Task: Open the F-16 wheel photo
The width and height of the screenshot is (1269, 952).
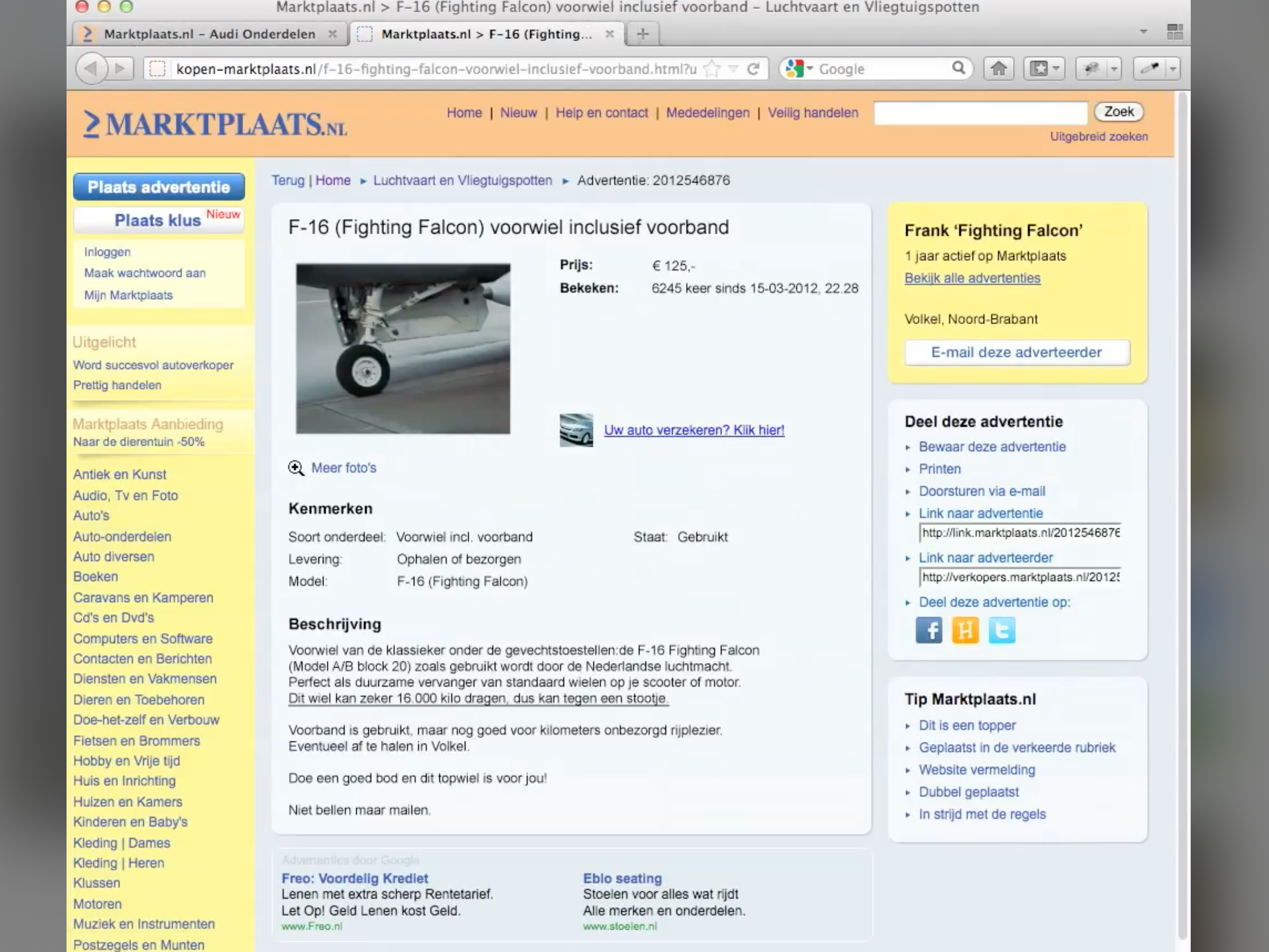Action: point(403,348)
